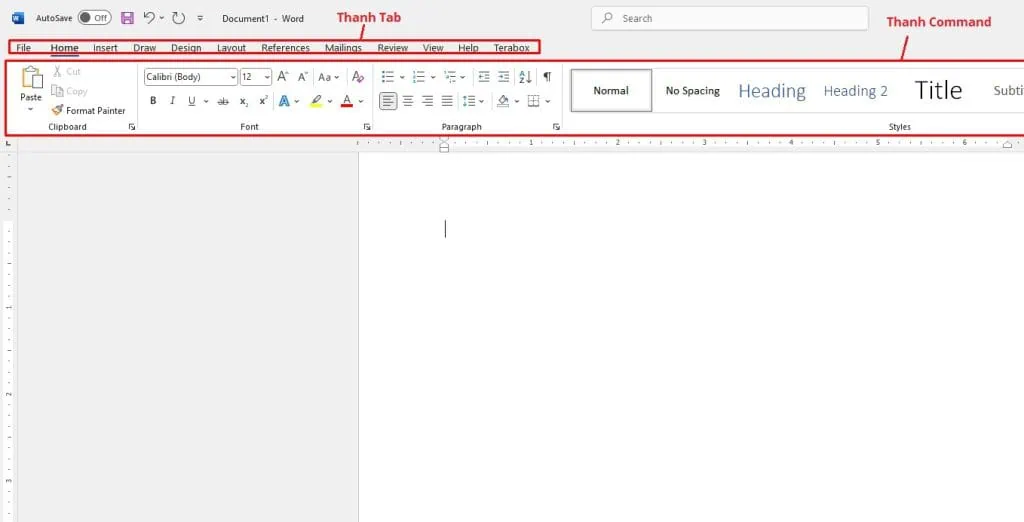Apply yellow text highlight color

click(x=316, y=101)
